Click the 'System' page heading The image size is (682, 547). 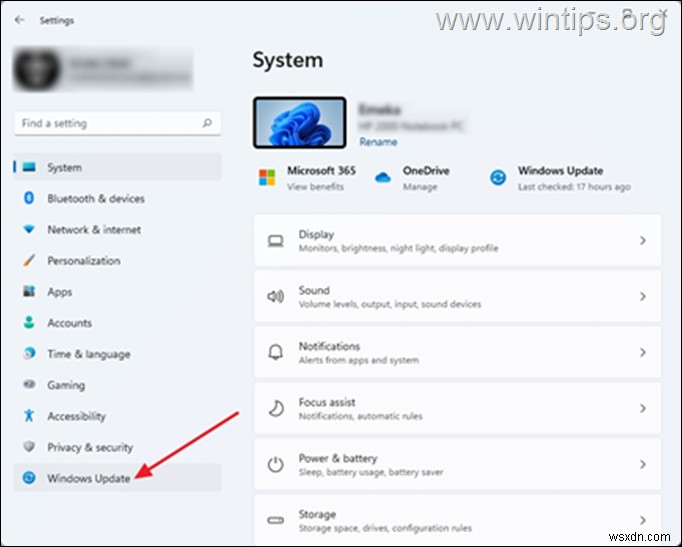pos(288,60)
